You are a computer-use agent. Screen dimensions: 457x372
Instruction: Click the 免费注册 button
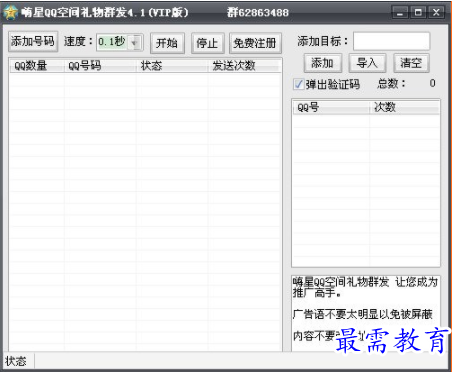(x=255, y=43)
